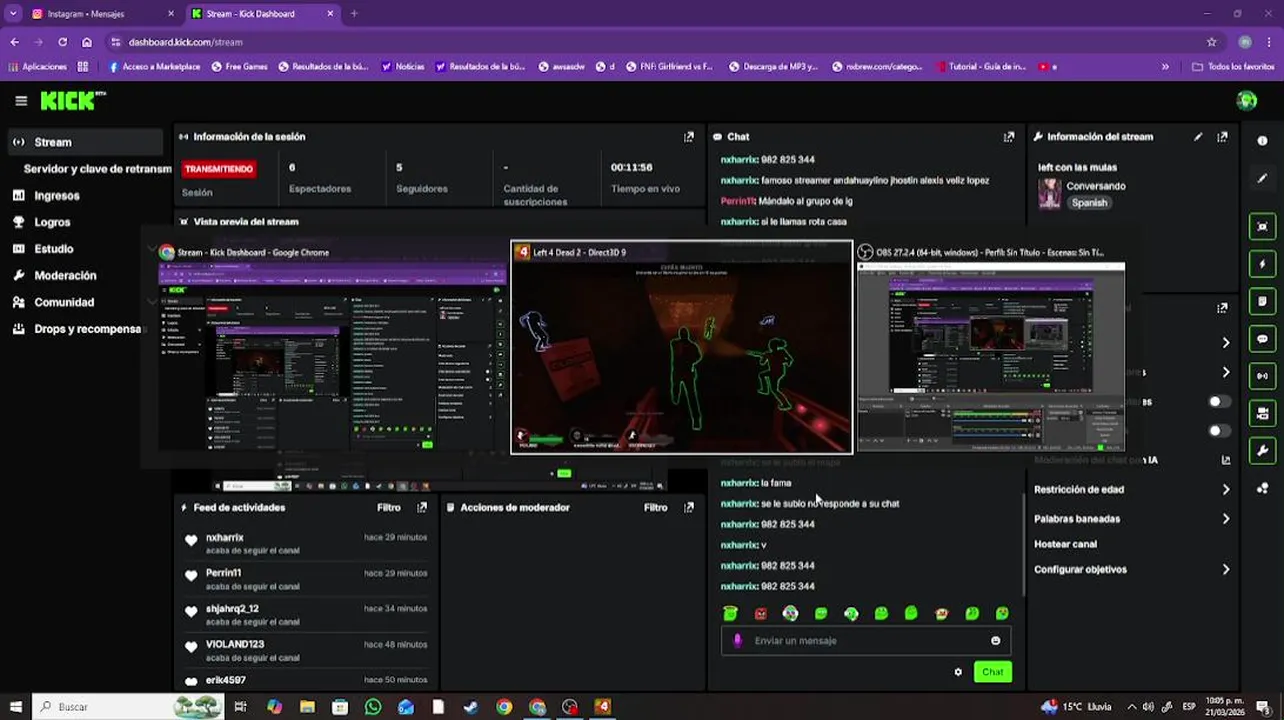Pop out the Chat panel
Viewport: 1284px width, 720px height.
pos(1008,137)
